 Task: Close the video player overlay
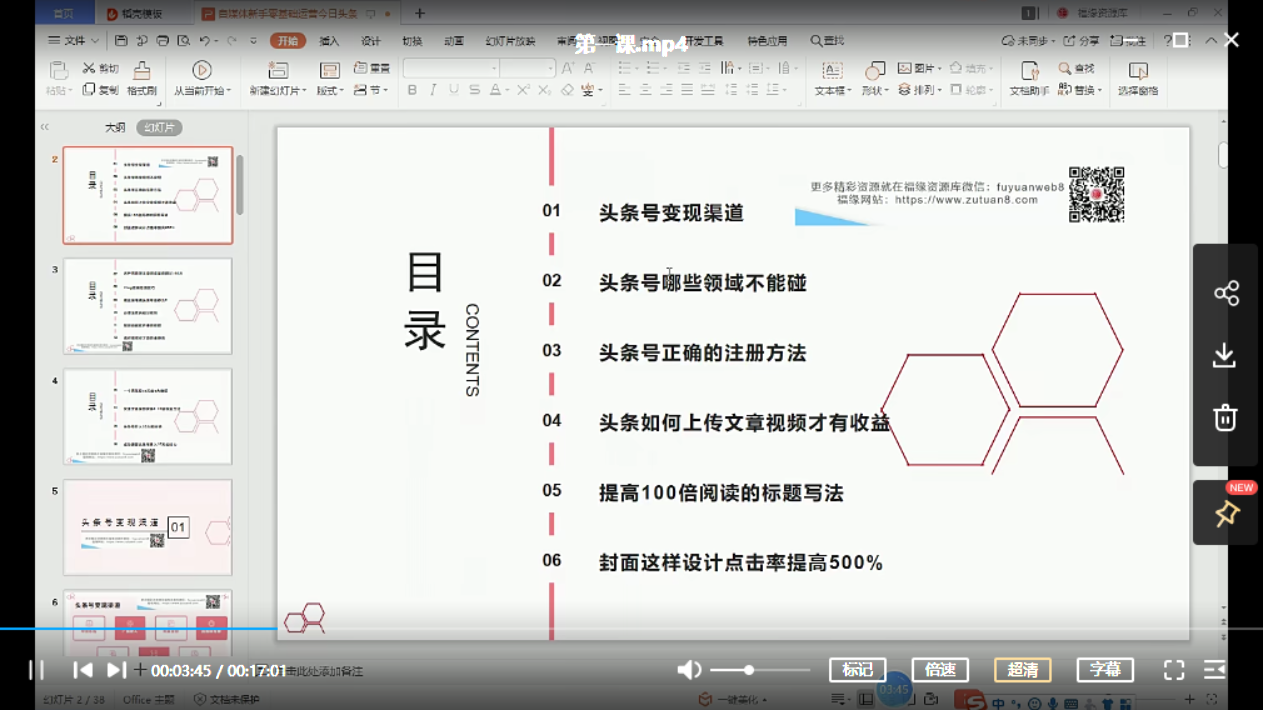[x=1232, y=40]
